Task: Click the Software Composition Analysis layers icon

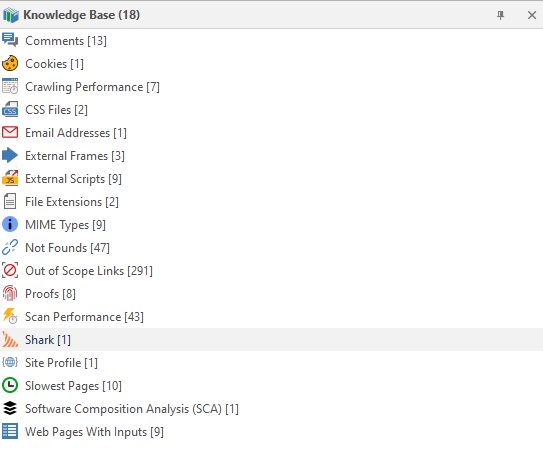Action: click(10, 408)
